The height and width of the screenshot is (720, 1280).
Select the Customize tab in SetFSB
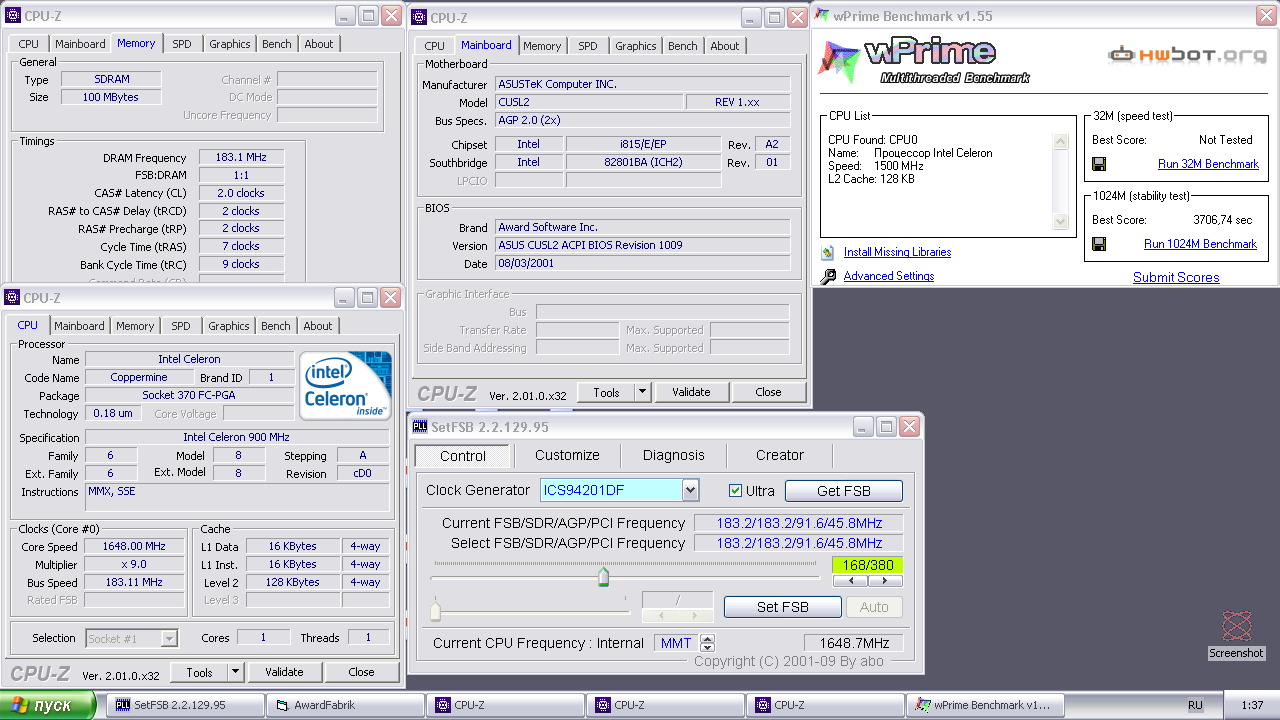point(567,455)
